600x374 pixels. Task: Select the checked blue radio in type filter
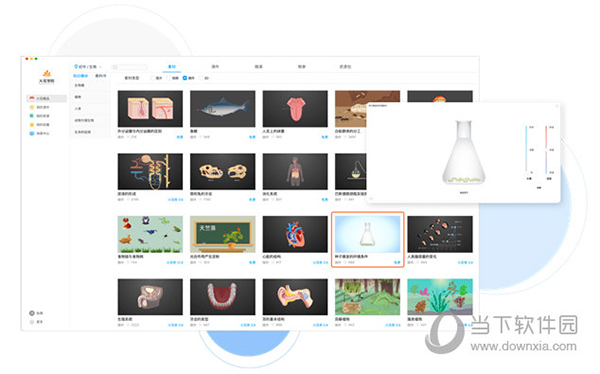(x=185, y=78)
